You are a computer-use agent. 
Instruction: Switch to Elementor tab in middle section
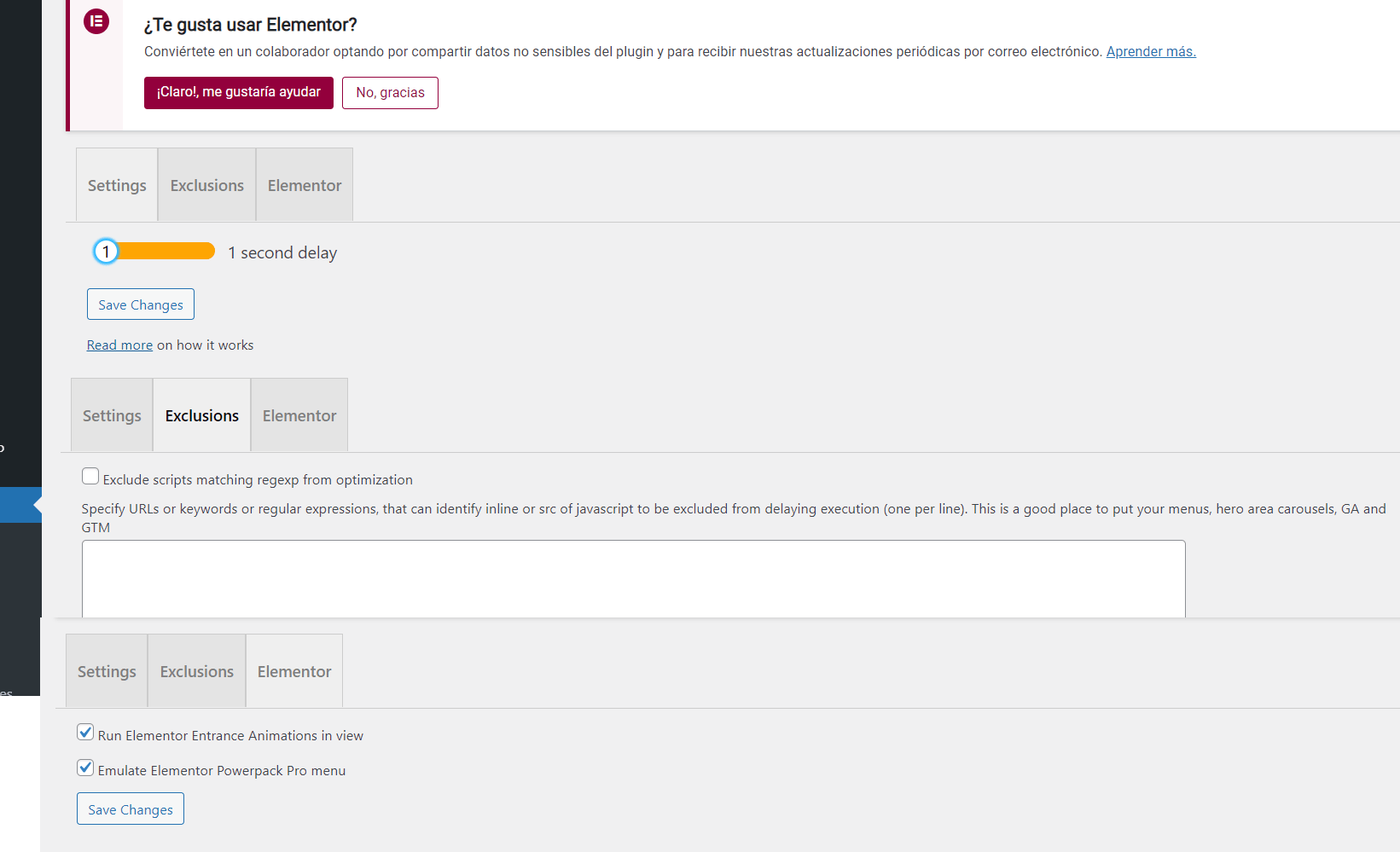299,415
